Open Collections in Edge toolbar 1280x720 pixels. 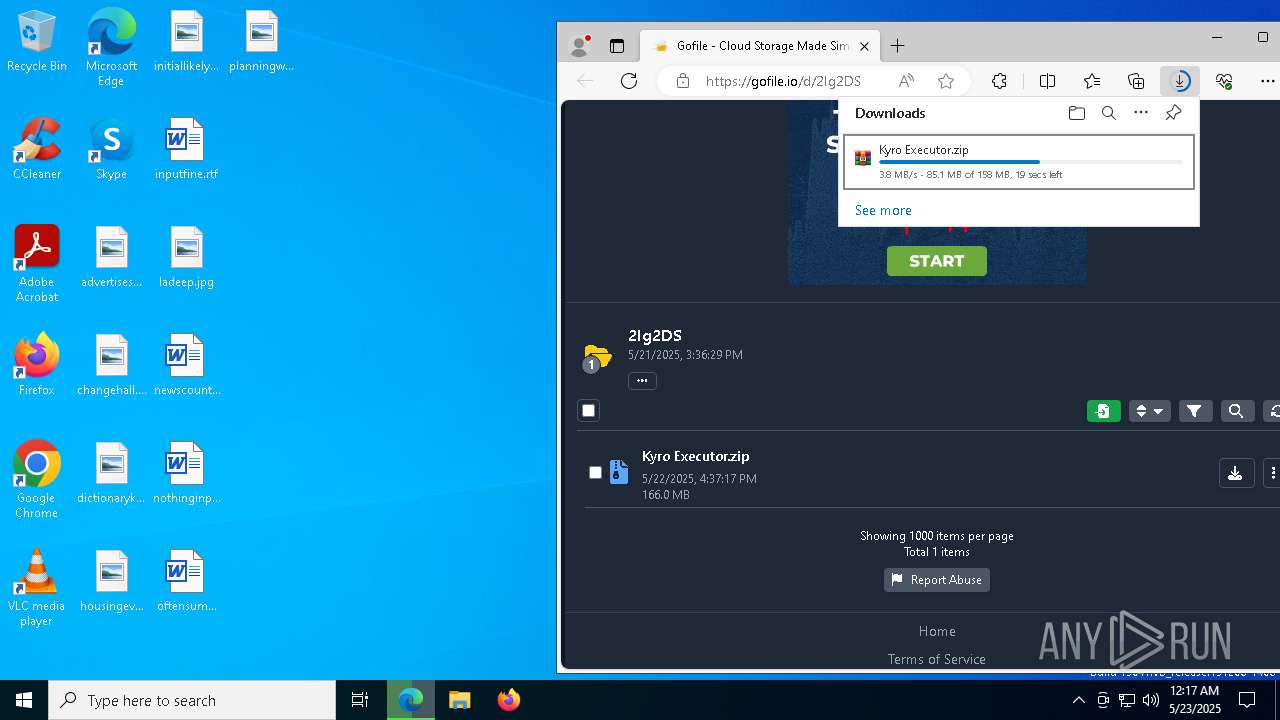[1136, 81]
